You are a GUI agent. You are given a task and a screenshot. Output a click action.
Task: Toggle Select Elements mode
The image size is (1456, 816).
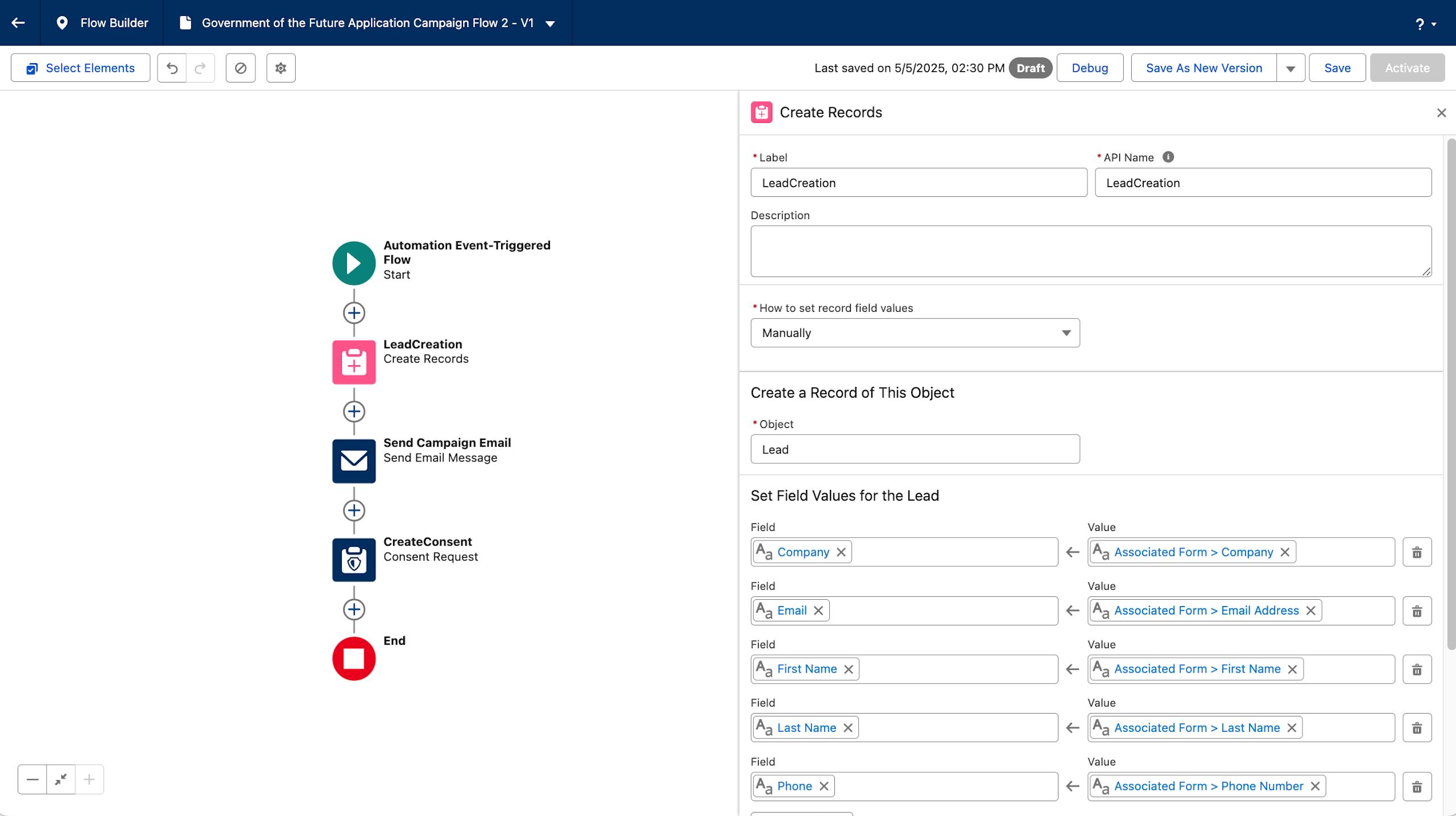80,68
